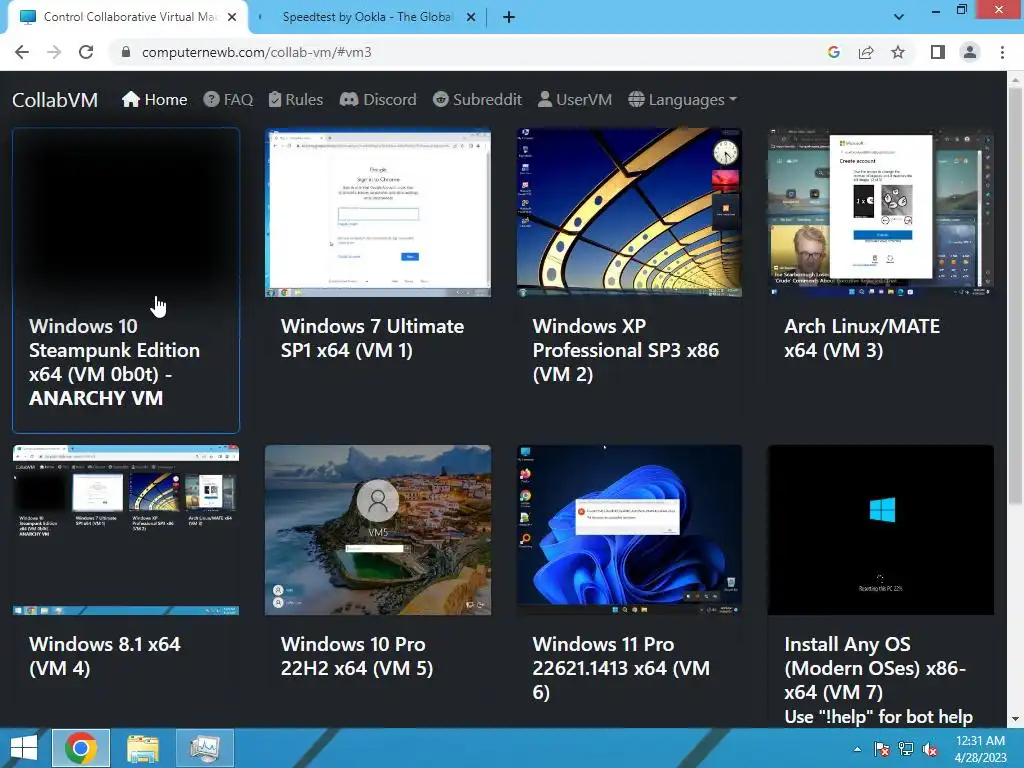Image resolution: width=1024 pixels, height=768 pixels.
Task: Click the padlock site info icon
Action: pos(126,52)
